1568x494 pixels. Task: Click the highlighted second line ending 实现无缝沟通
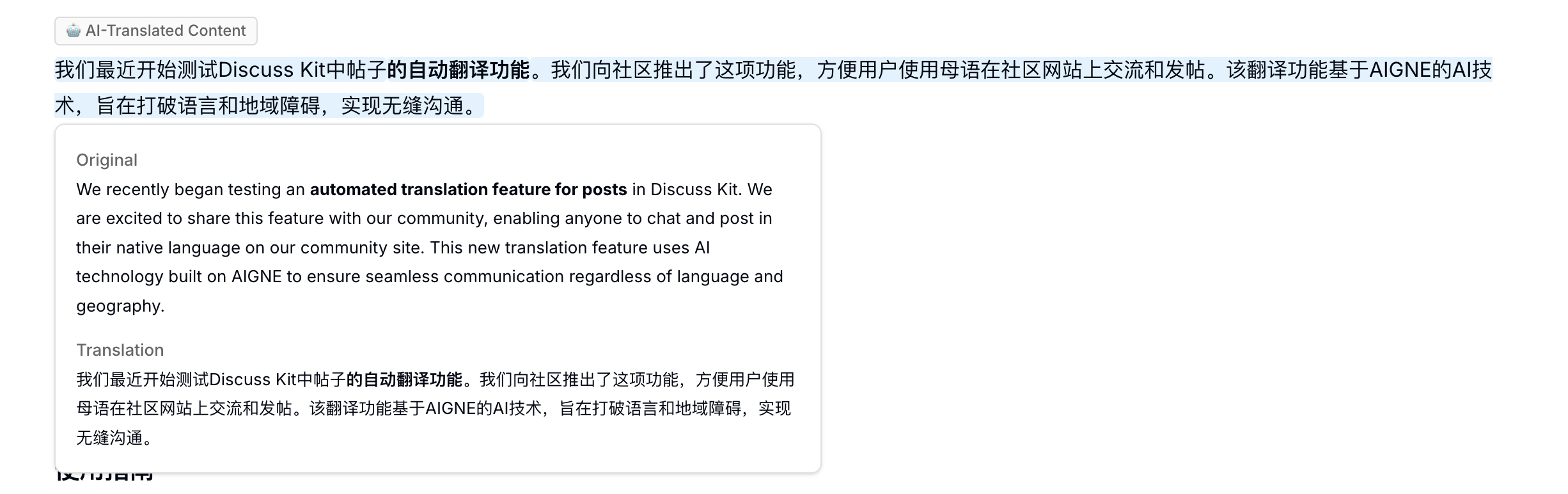[x=269, y=106]
